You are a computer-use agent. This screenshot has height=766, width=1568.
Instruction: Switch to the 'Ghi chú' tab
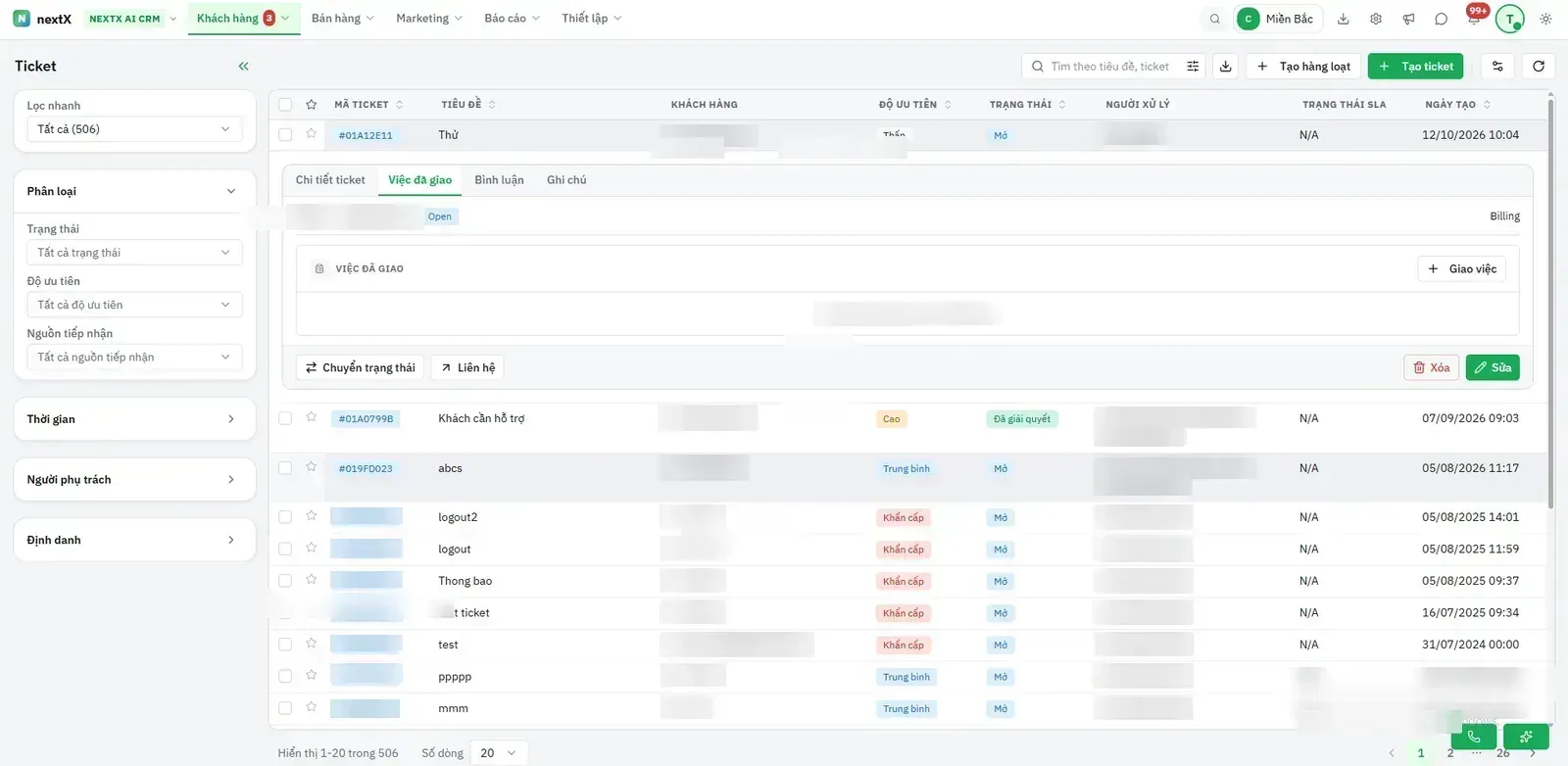(x=566, y=180)
